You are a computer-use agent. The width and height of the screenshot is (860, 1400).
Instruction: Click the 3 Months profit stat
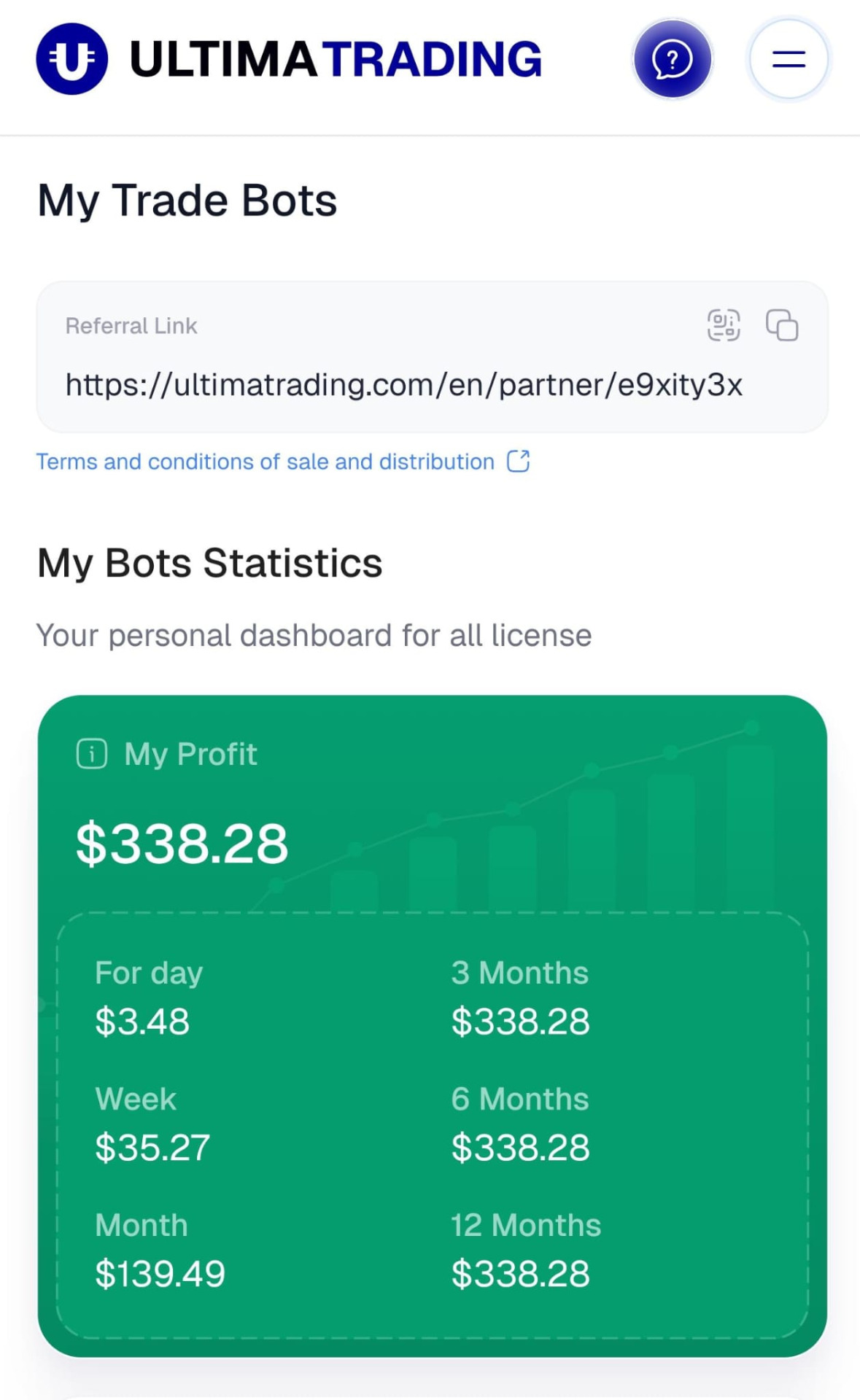520,997
